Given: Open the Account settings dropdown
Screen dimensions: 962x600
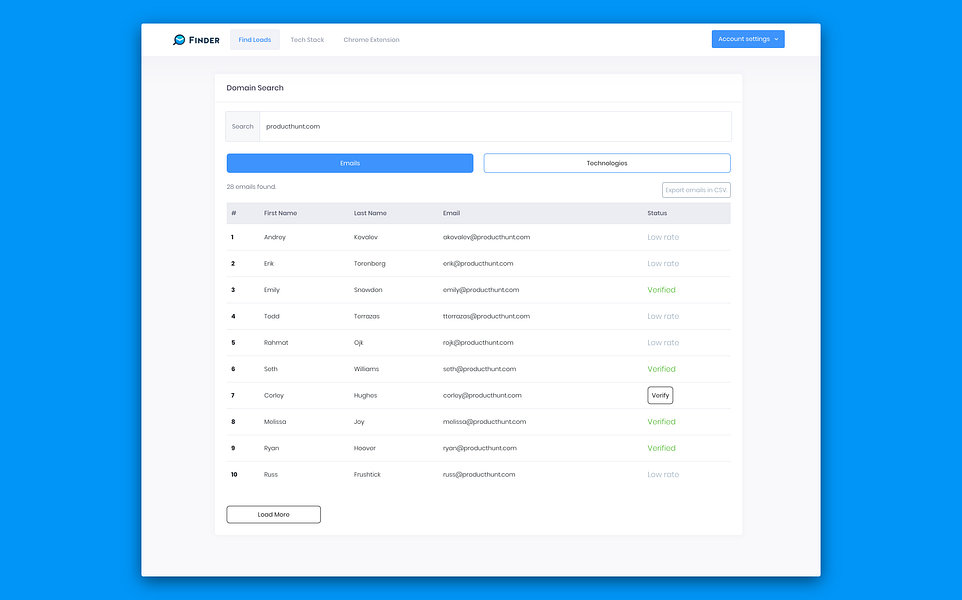Looking at the screenshot, I should [748, 39].
